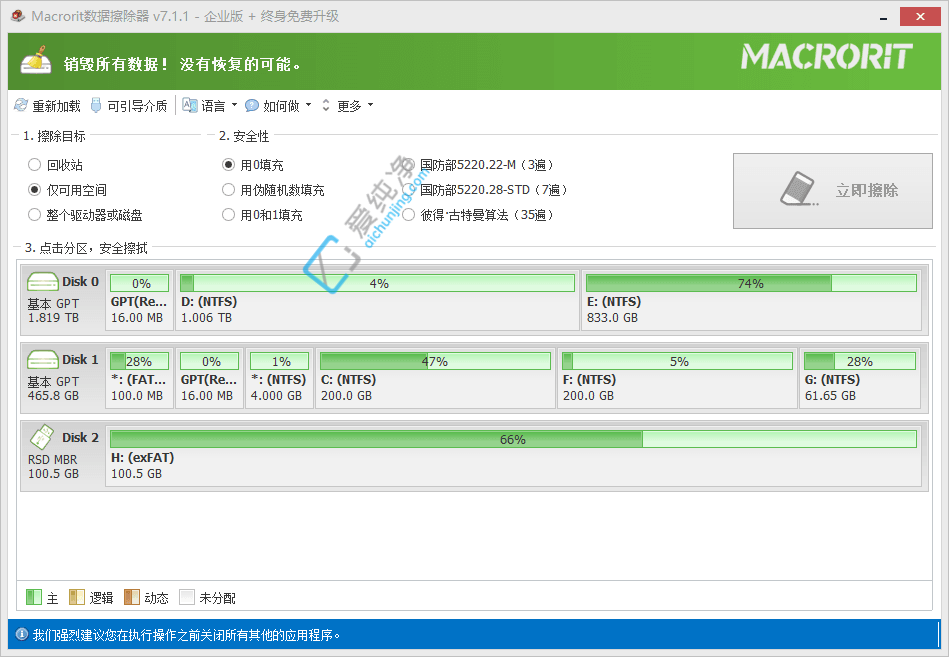Viewport: 949px width, 657px height.
Task: Click 可引导介质 toolbar label
Action: coord(137,106)
